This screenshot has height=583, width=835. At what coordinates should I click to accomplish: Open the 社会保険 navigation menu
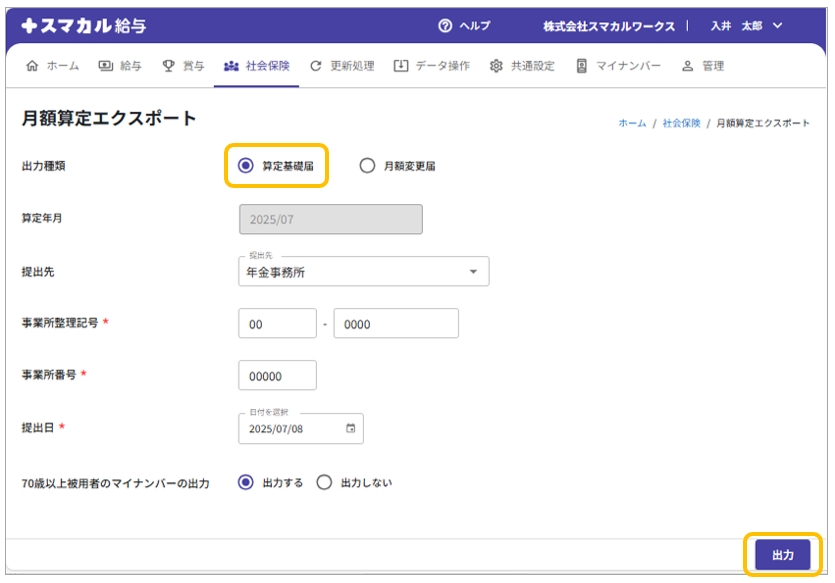click(x=257, y=66)
